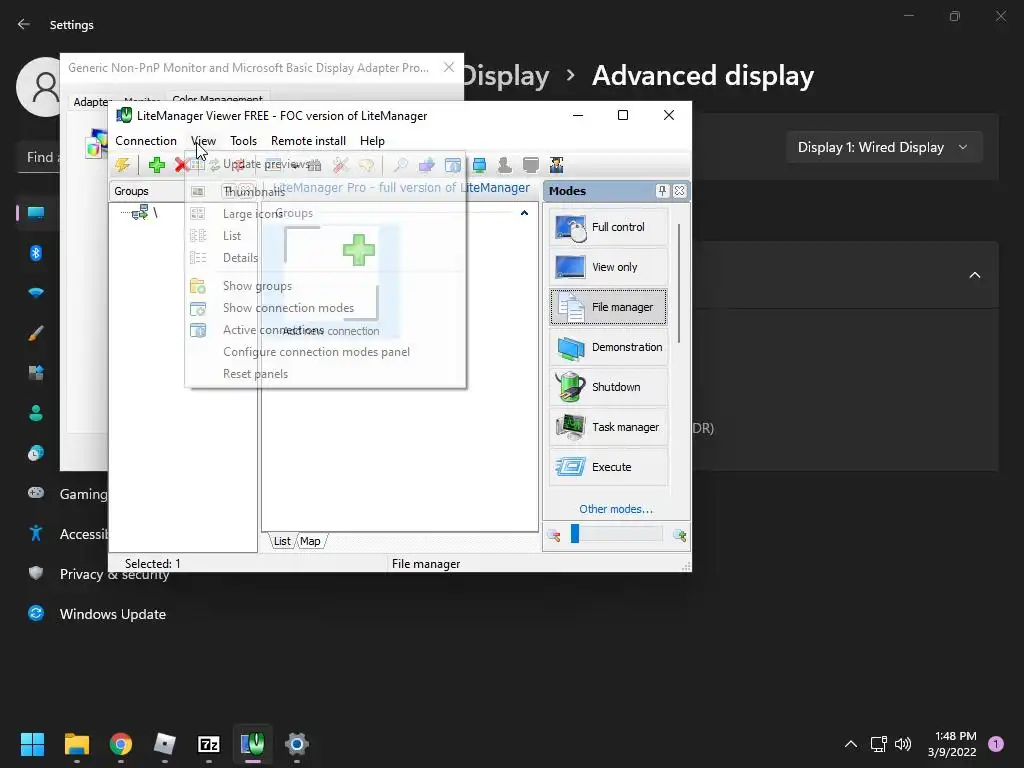
Task: Click the graduate-cap person toolbar icon
Action: point(556,165)
